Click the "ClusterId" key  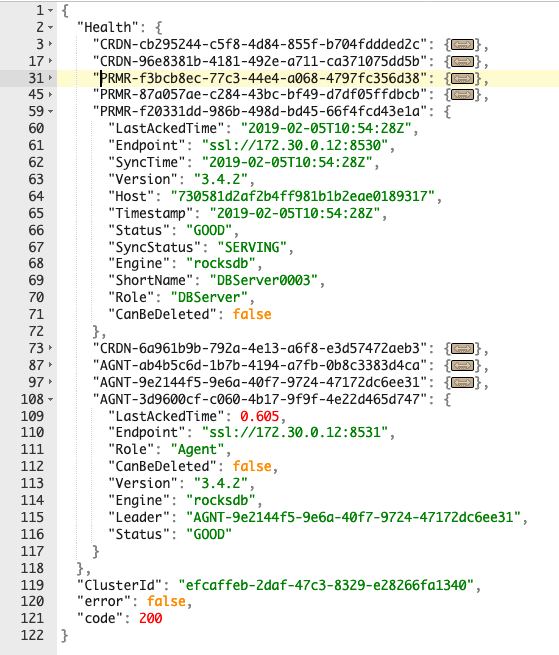pos(119,585)
